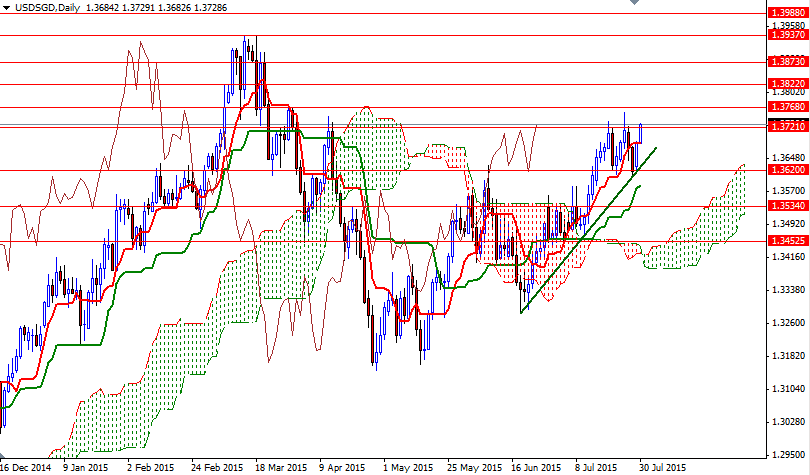Select the red 1.38730 level price label
Screen dimensions: 810x475
pyautogui.click(x=788, y=61)
